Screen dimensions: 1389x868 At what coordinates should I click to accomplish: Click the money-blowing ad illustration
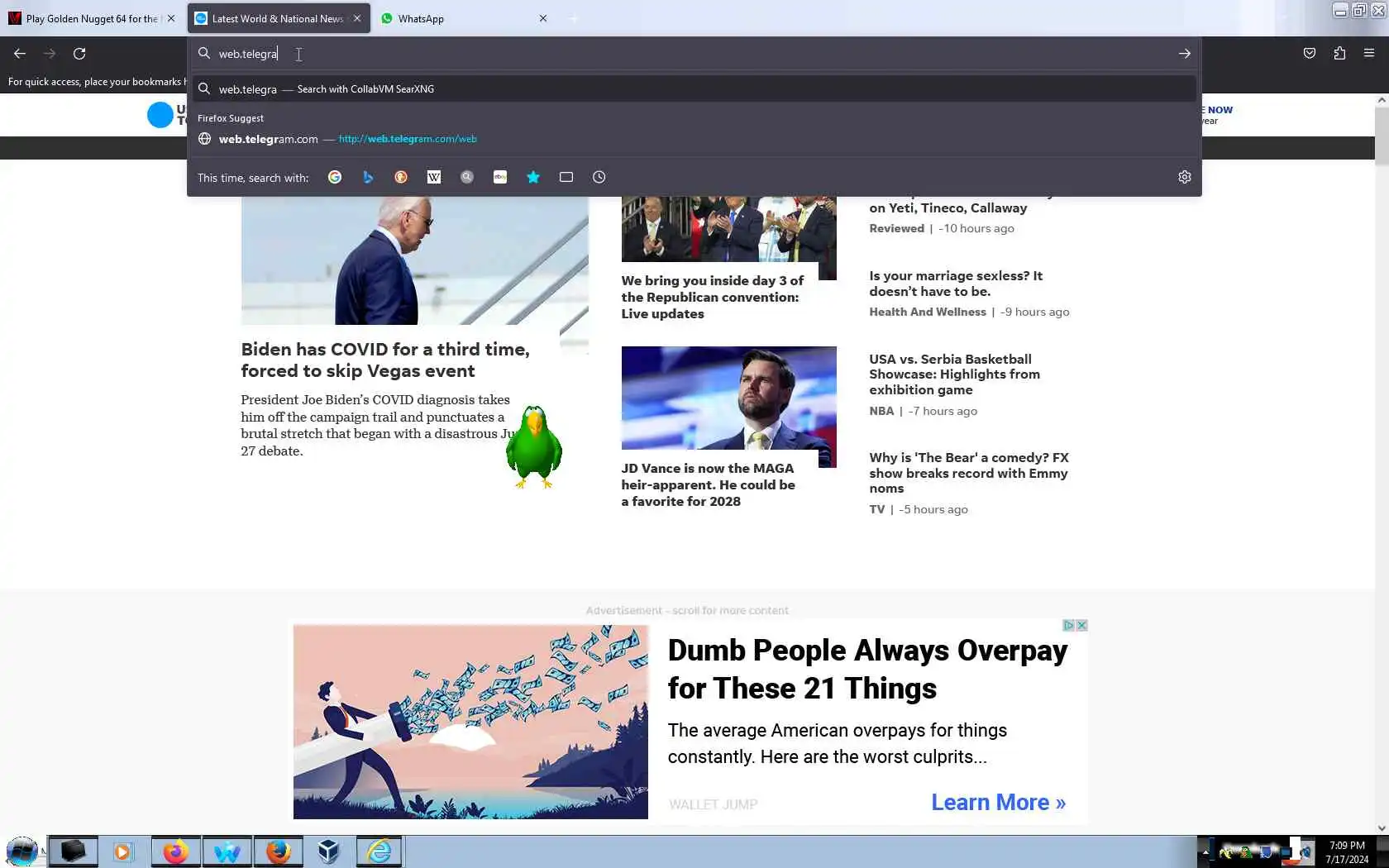pyautogui.click(x=470, y=722)
